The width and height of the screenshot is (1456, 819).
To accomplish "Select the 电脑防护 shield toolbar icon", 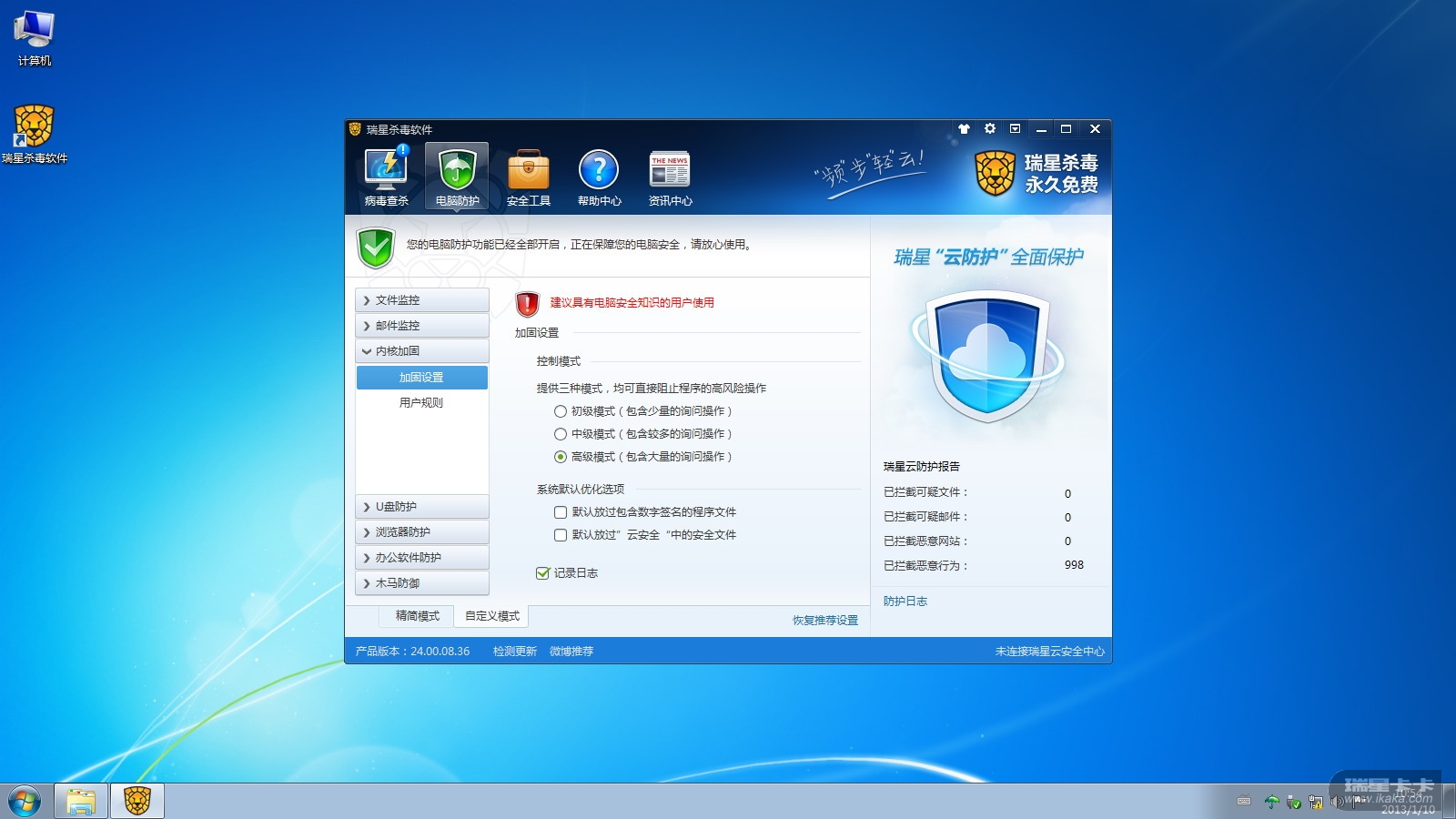I will click(x=457, y=177).
